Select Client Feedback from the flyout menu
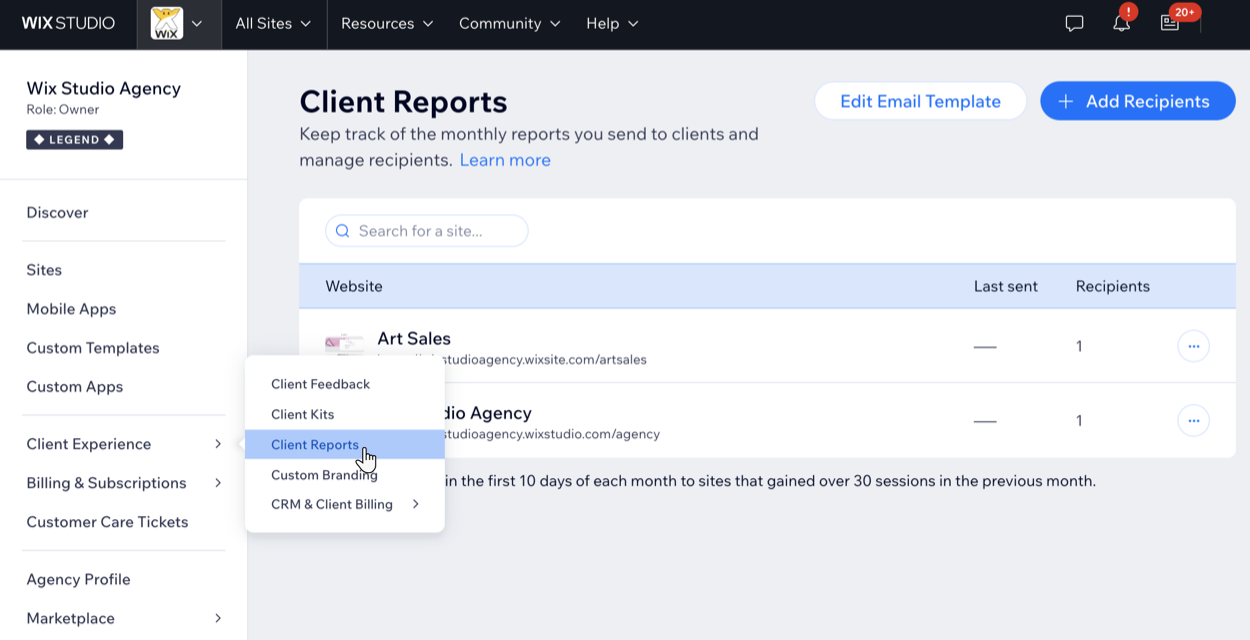Screen dimensions: 1250x640 pyautogui.click(x=320, y=384)
